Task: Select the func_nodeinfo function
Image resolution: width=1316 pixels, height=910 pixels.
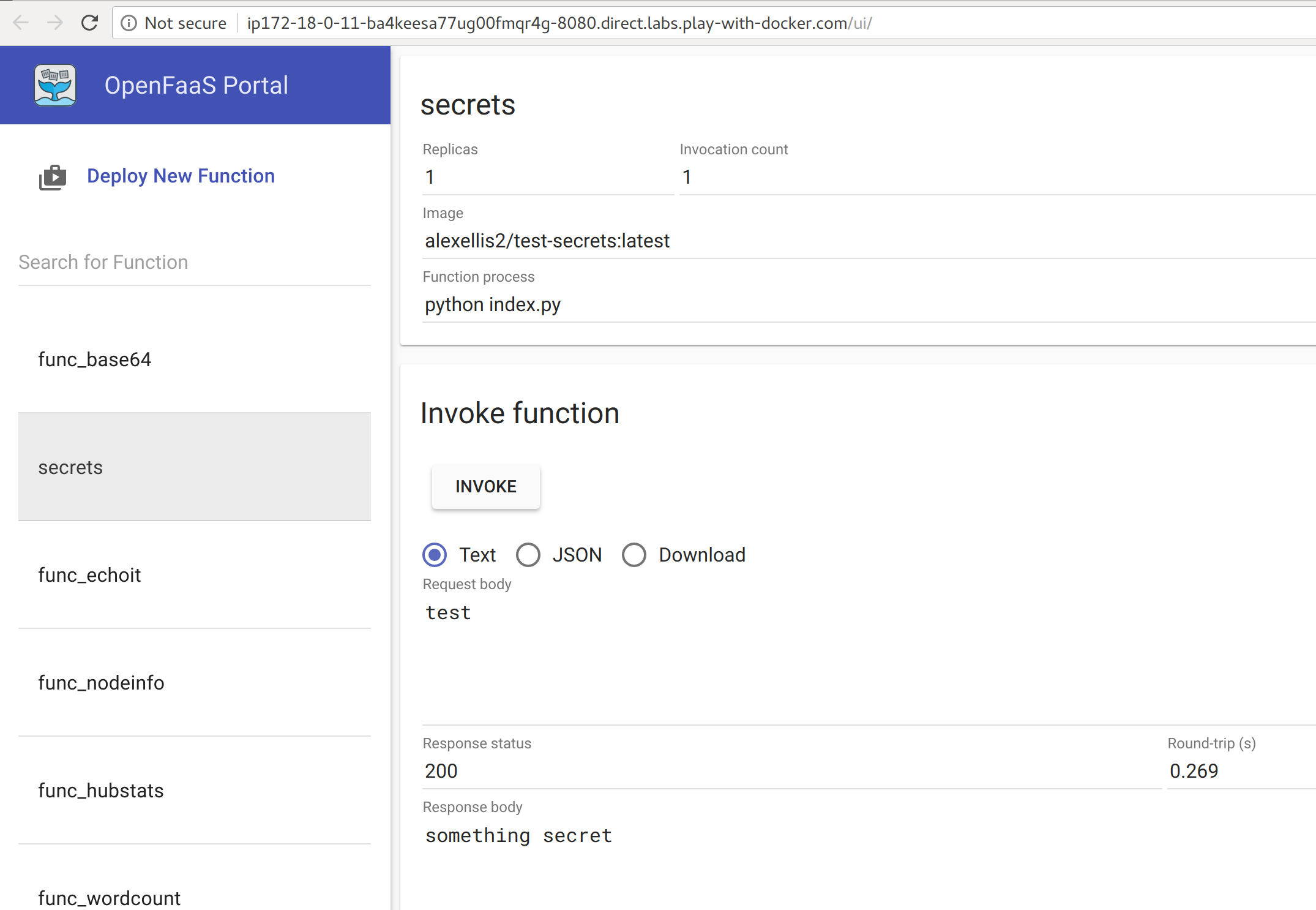Action: (102, 683)
